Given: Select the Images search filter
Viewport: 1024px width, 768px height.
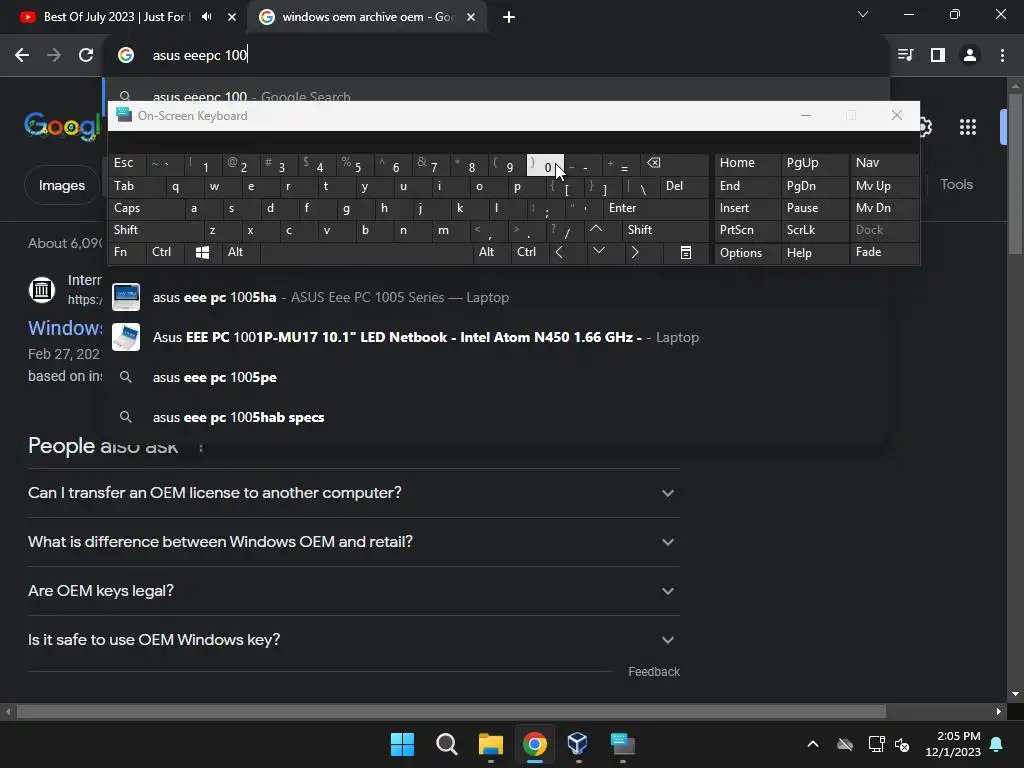Looking at the screenshot, I should 62,185.
